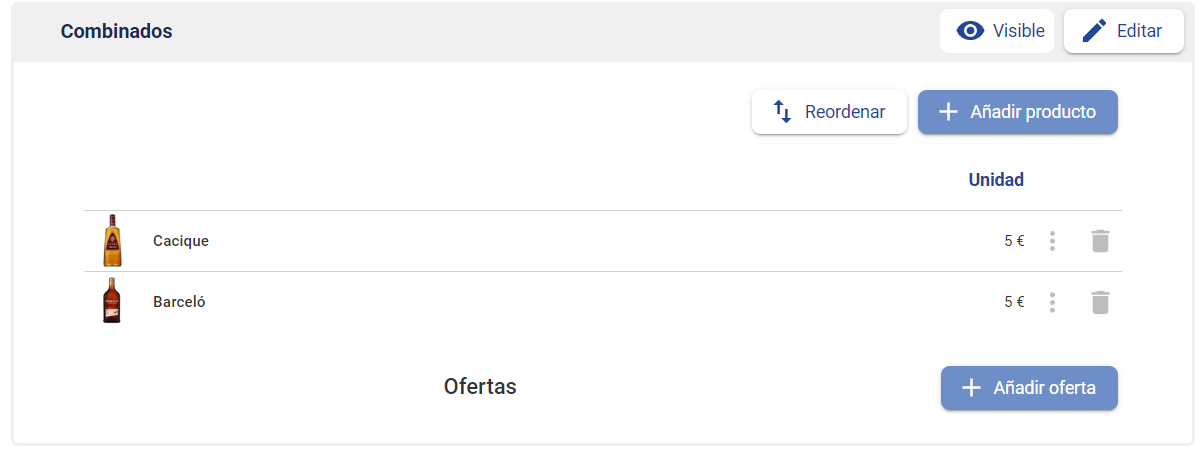Click Cacique's 5 € price

pos(1014,241)
